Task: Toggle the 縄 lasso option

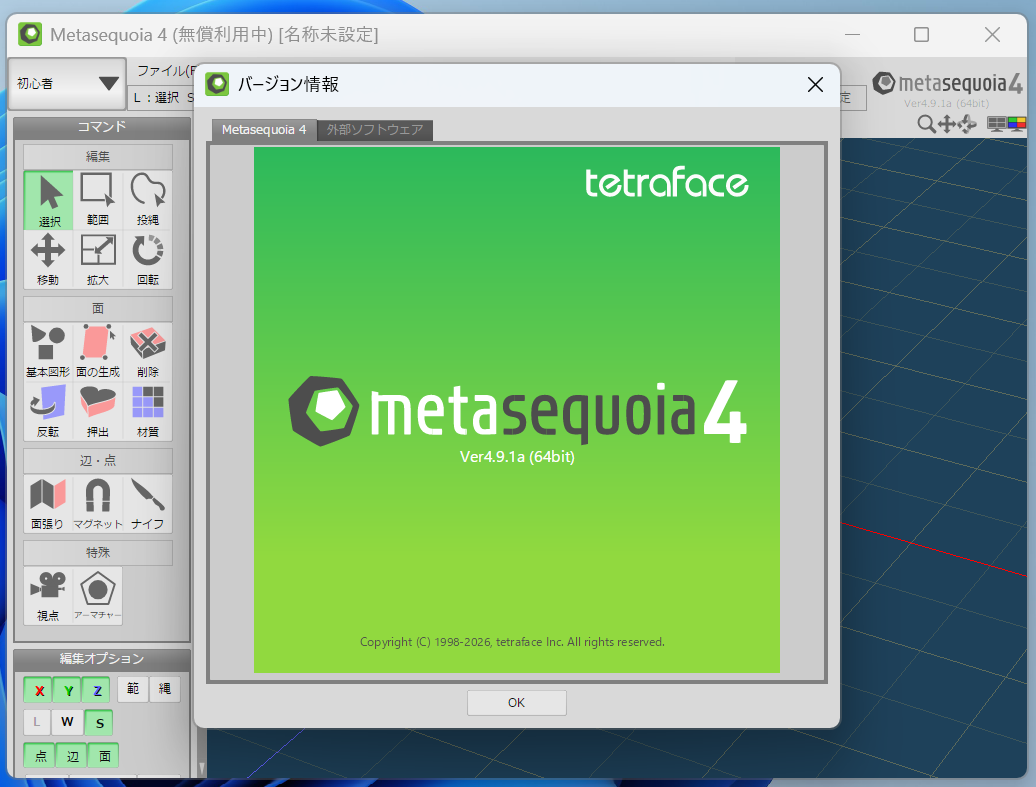Action: tap(165, 689)
